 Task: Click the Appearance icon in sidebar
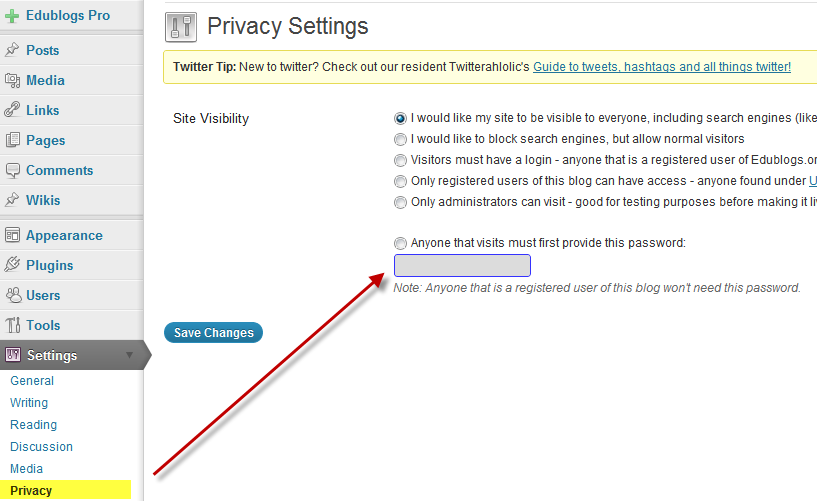click(x=12, y=235)
